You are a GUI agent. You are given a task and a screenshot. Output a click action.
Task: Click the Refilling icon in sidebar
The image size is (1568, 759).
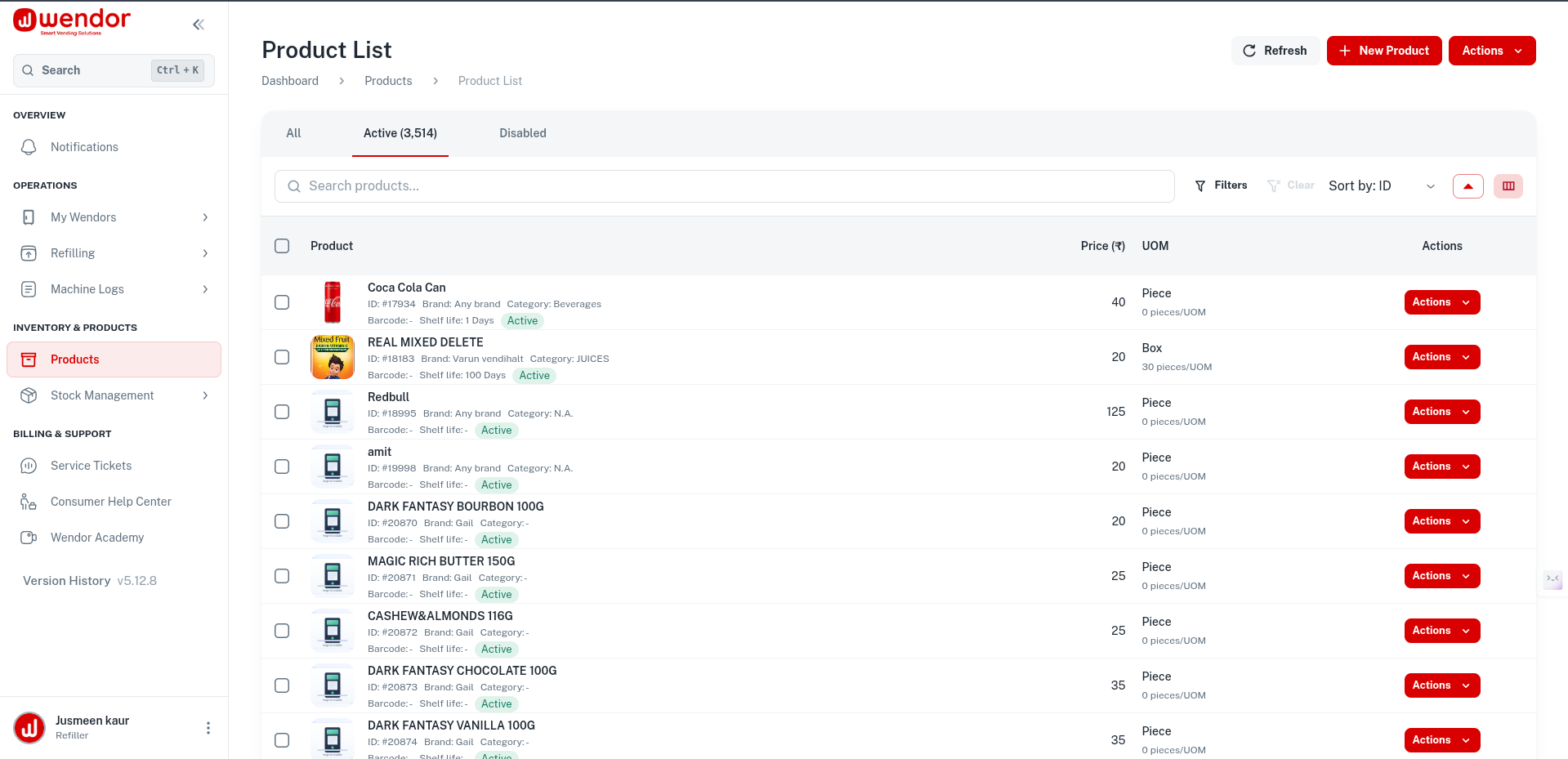tap(29, 253)
